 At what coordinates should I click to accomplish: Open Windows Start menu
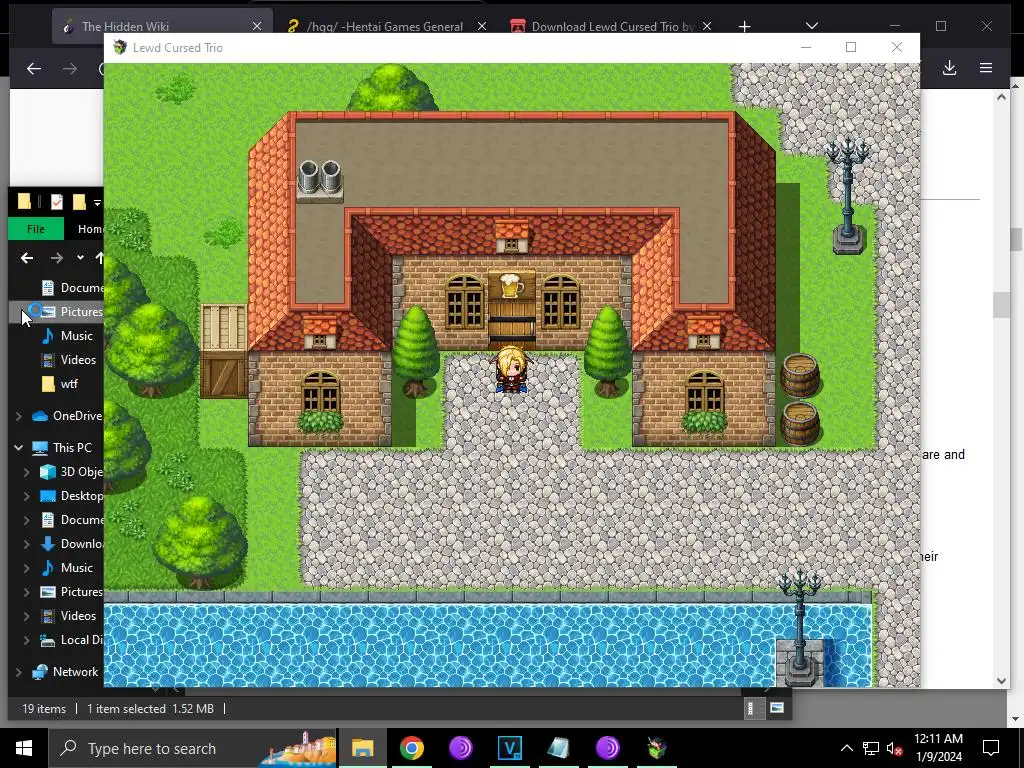click(x=24, y=748)
